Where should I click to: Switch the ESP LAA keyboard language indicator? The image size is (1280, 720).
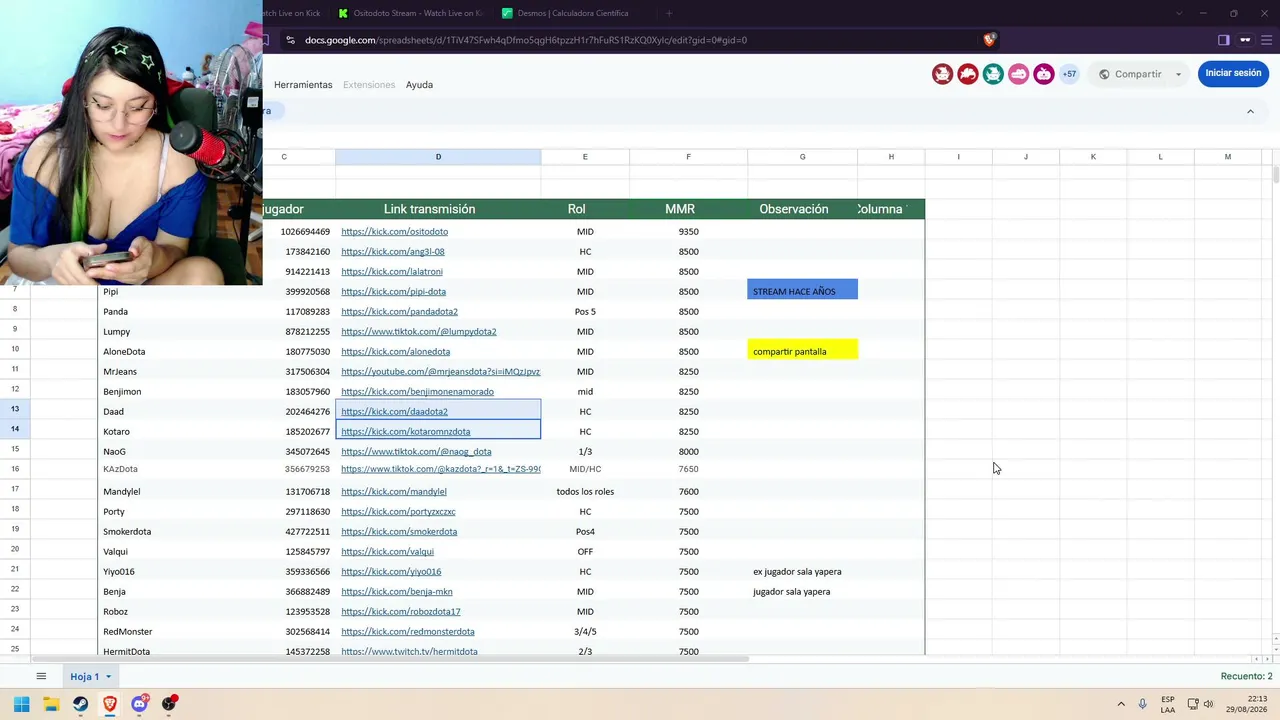point(1168,704)
